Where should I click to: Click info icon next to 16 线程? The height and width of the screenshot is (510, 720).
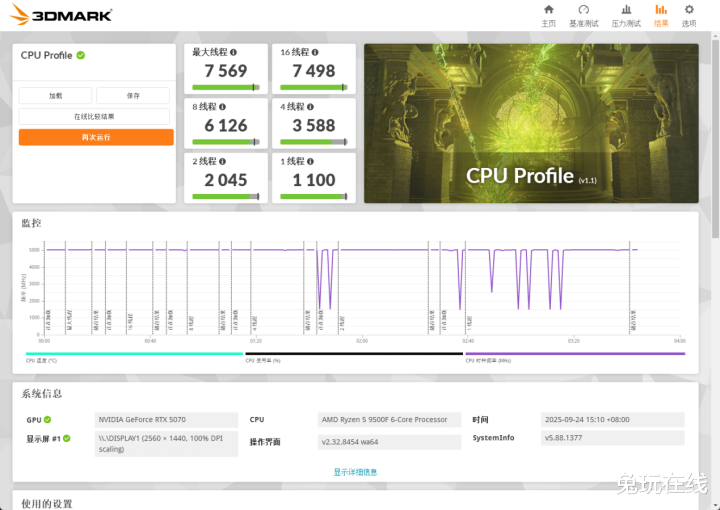click(317, 52)
